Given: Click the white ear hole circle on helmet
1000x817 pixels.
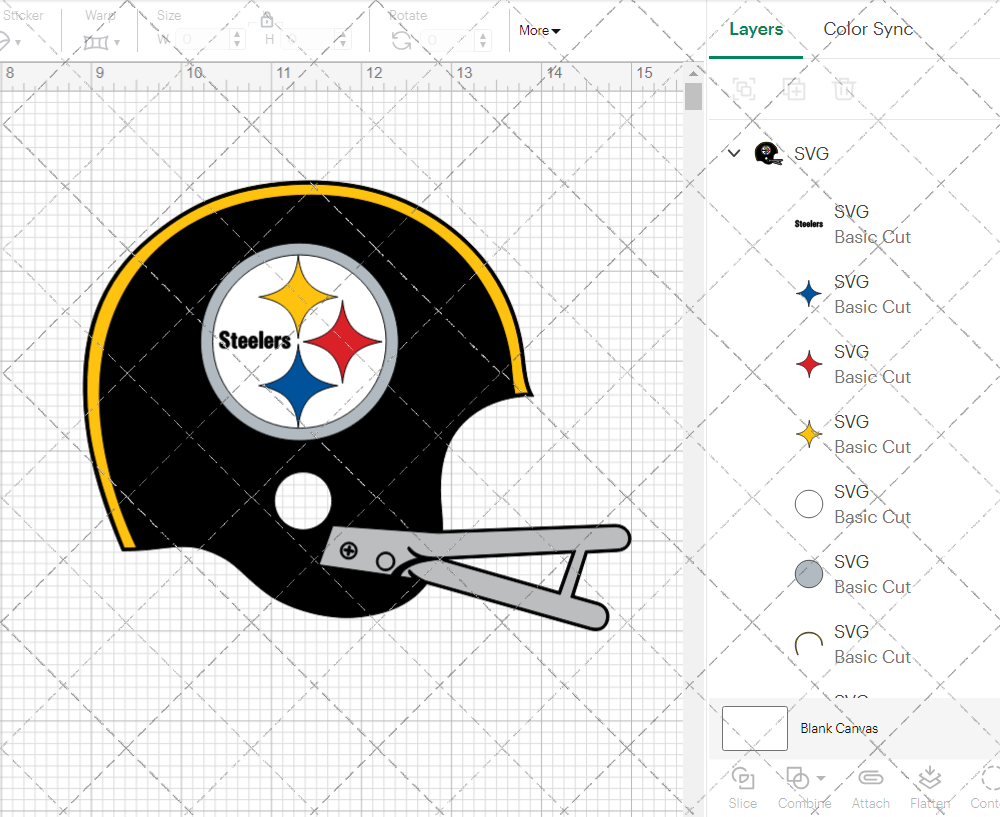Looking at the screenshot, I should [x=303, y=501].
